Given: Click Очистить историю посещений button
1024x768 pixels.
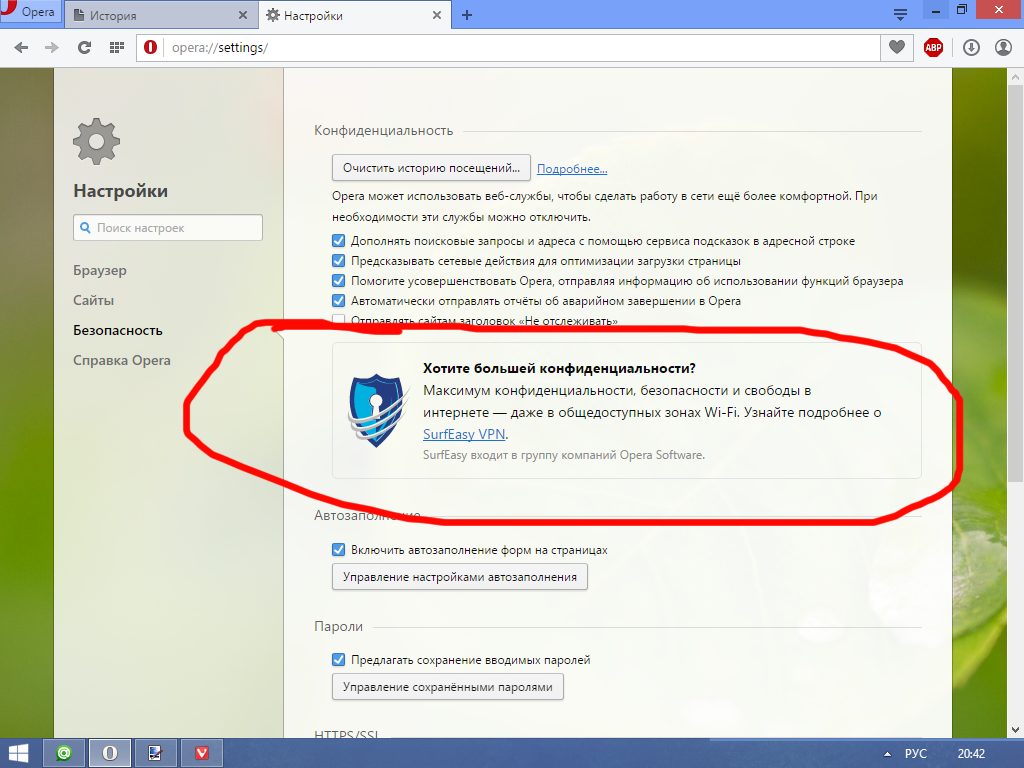Looking at the screenshot, I should 431,168.
